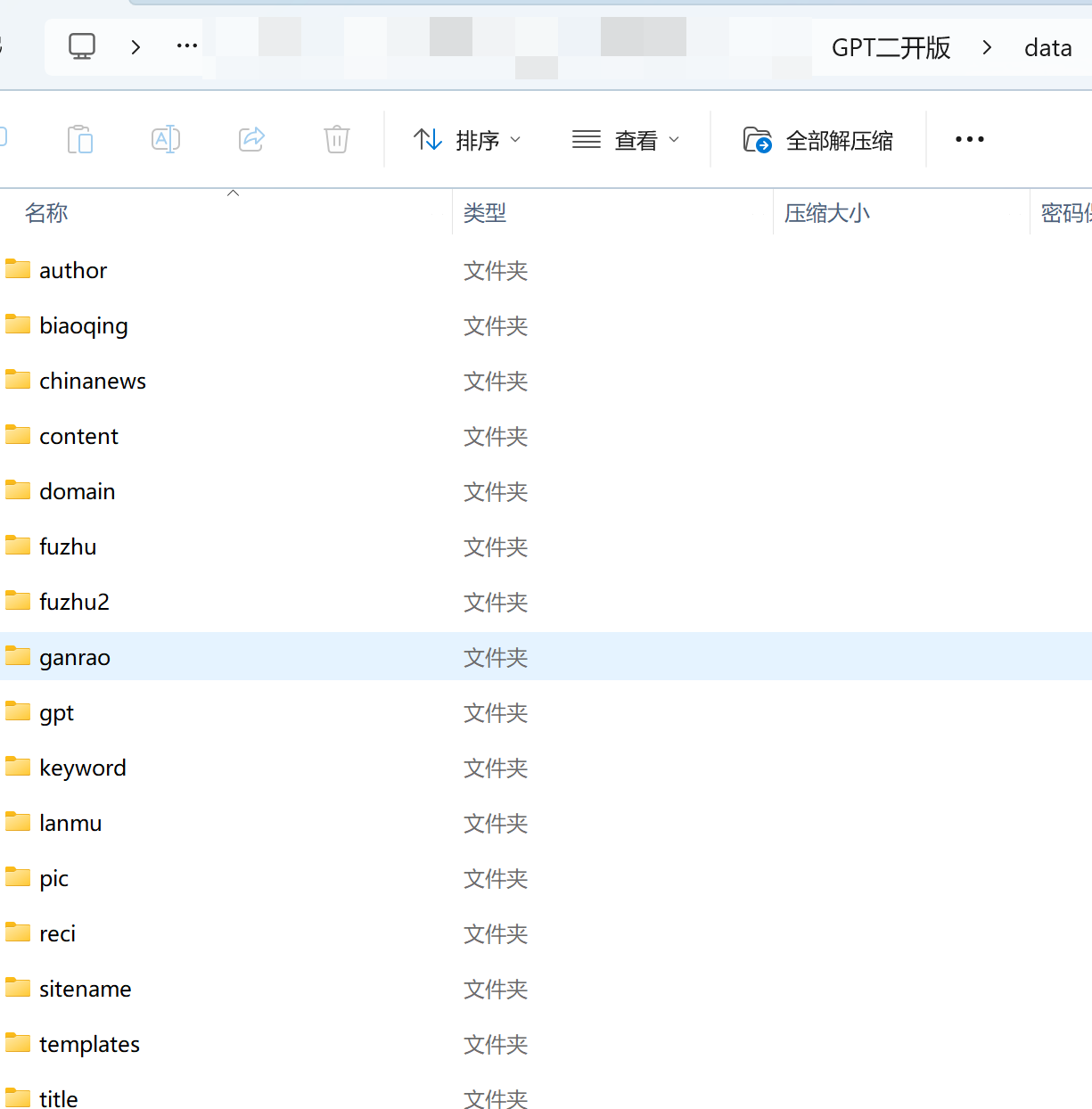
Task: Click the delete trash can icon
Action: pyautogui.click(x=336, y=140)
